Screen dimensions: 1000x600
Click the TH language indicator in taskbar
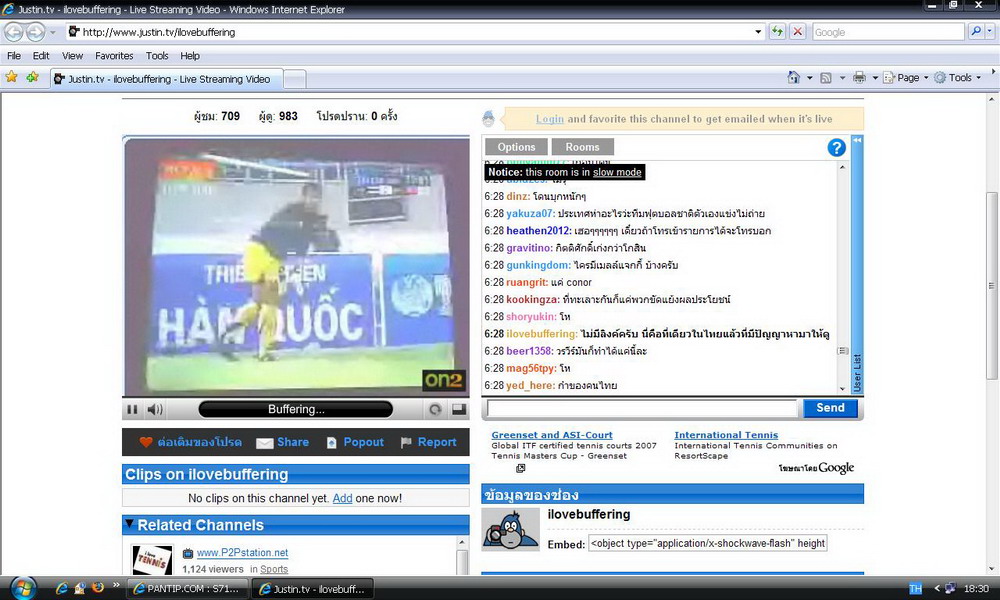[915, 589]
